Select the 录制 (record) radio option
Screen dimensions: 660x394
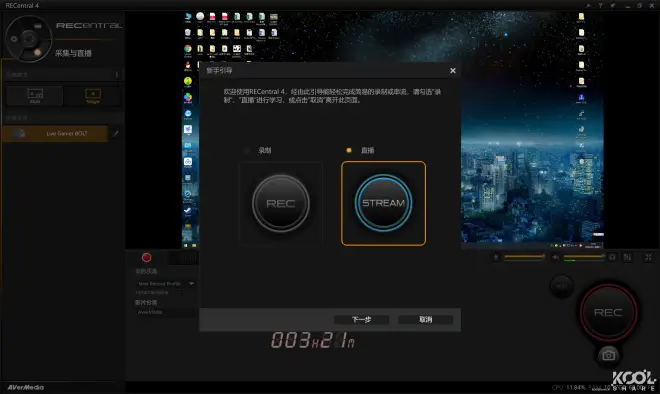coord(247,150)
